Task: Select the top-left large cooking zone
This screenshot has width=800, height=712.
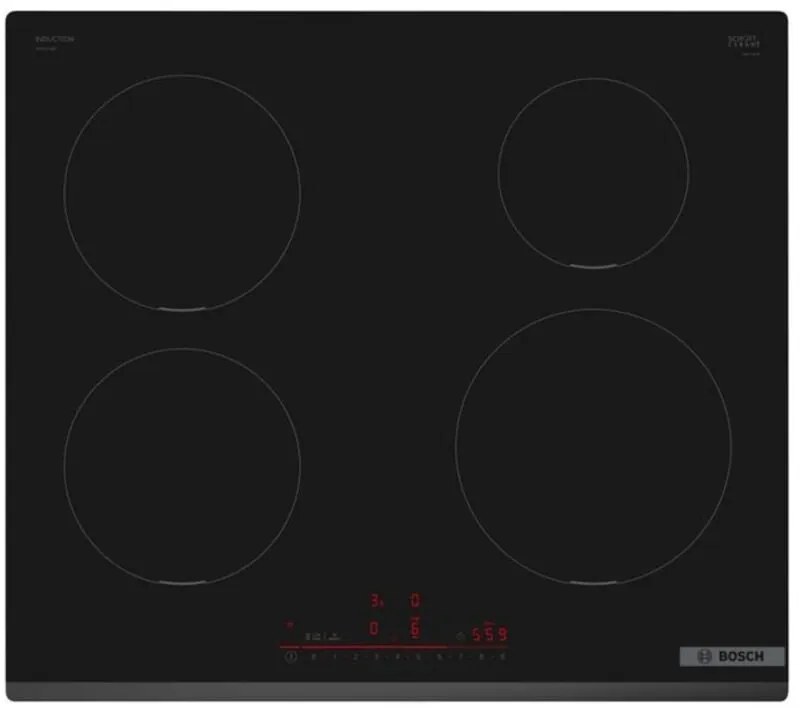Action: (x=182, y=192)
